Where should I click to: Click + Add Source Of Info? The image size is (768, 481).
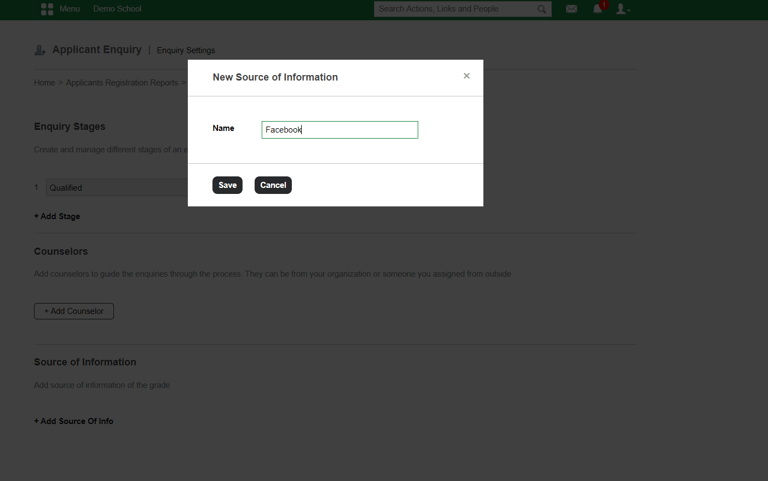pyautogui.click(x=73, y=421)
